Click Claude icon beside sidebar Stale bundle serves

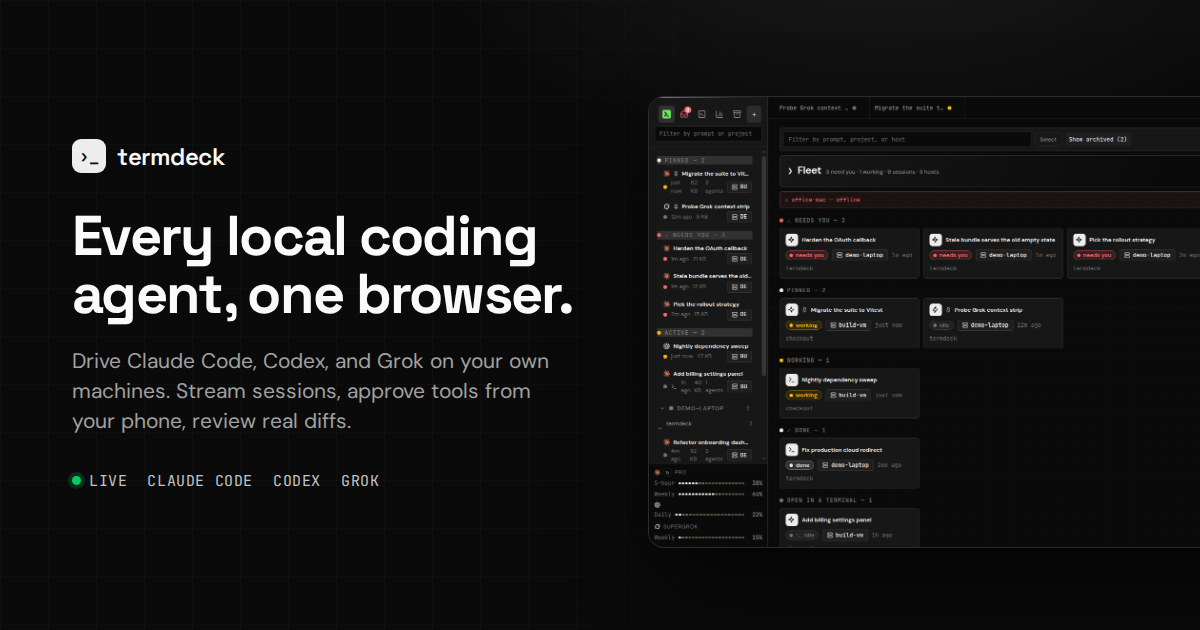[x=666, y=276]
